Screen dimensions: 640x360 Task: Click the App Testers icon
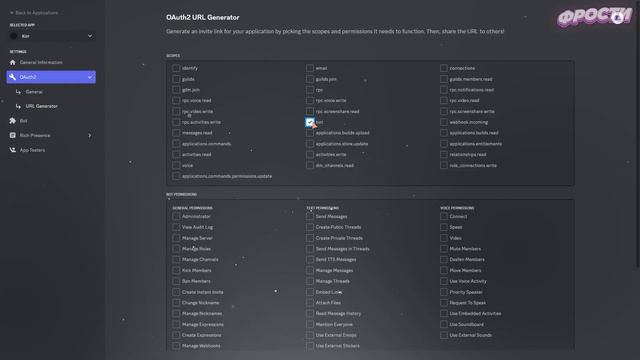13,150
